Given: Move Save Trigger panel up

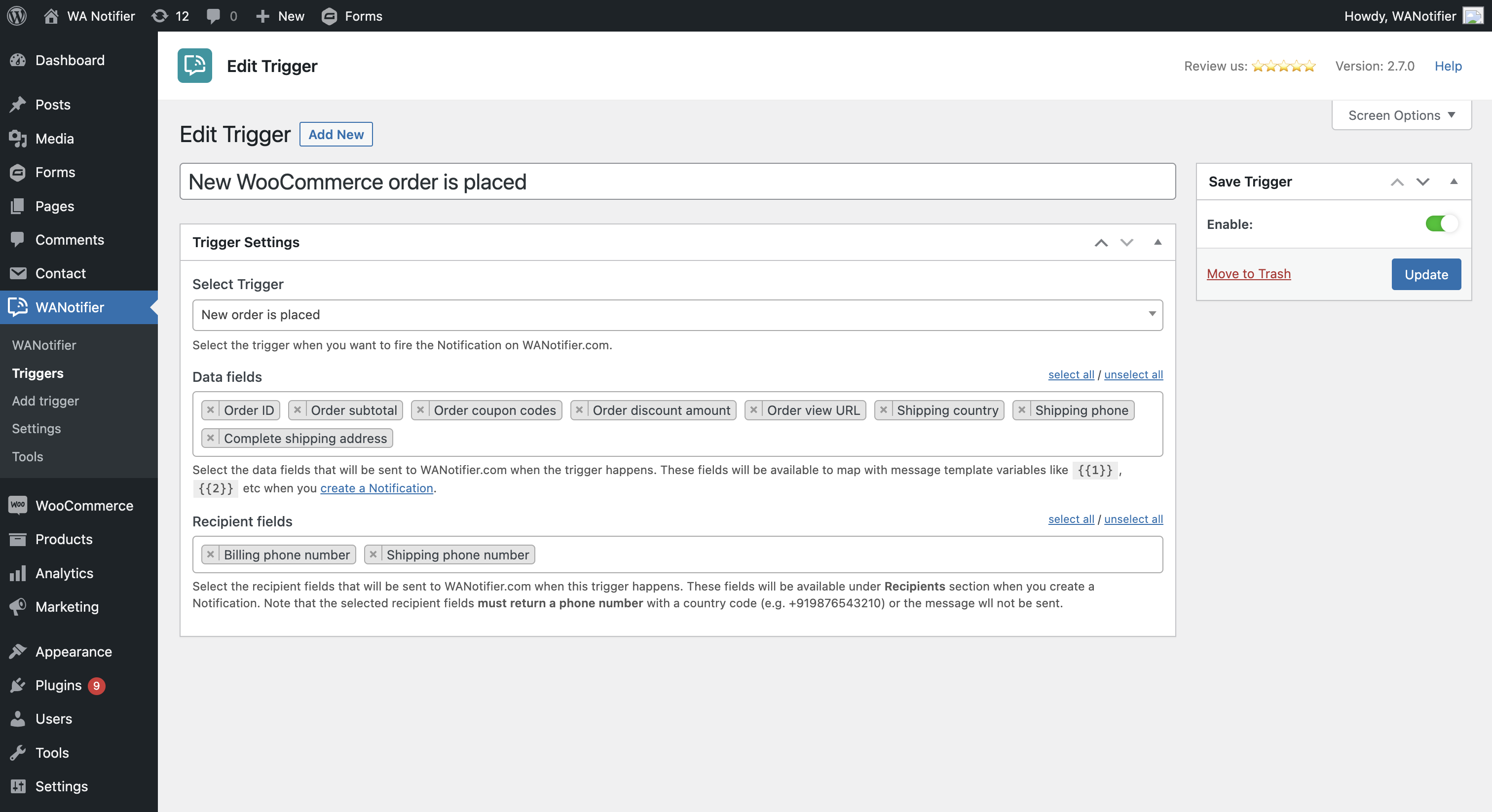Looking at the screenshot, I should 1397,182.
